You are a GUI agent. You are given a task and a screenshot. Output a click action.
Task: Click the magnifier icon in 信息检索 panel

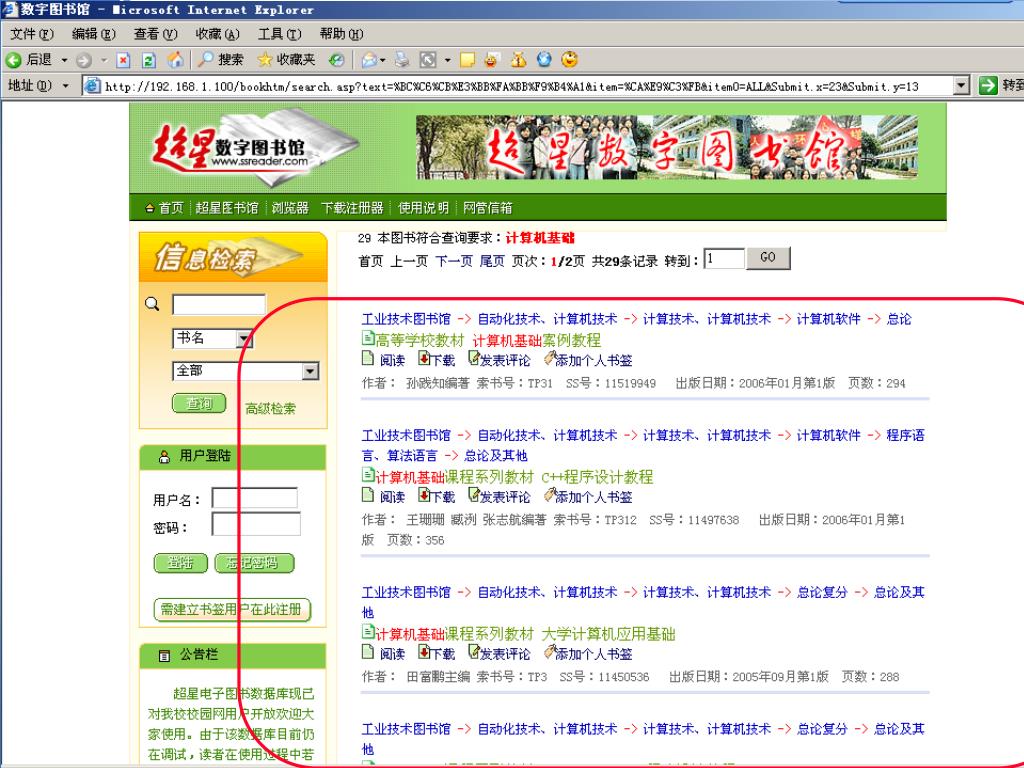click(x=152, y=304)
